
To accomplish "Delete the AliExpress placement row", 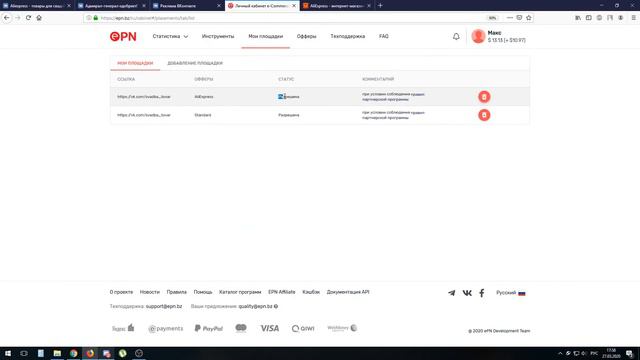I will point(484,97).
